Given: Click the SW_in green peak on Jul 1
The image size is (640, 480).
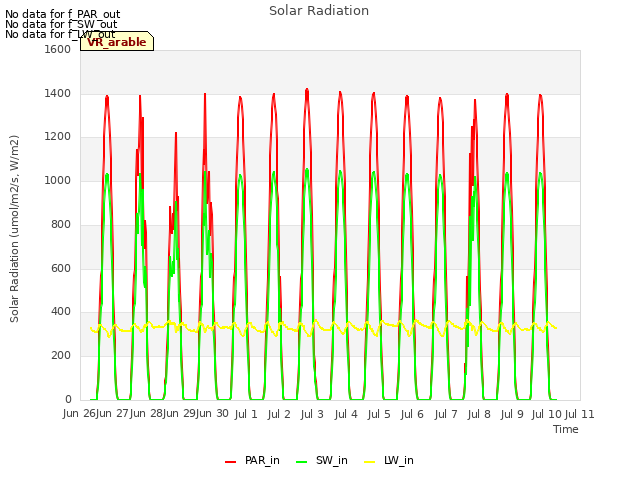Looking at the screenshot, I should [240, 176].
